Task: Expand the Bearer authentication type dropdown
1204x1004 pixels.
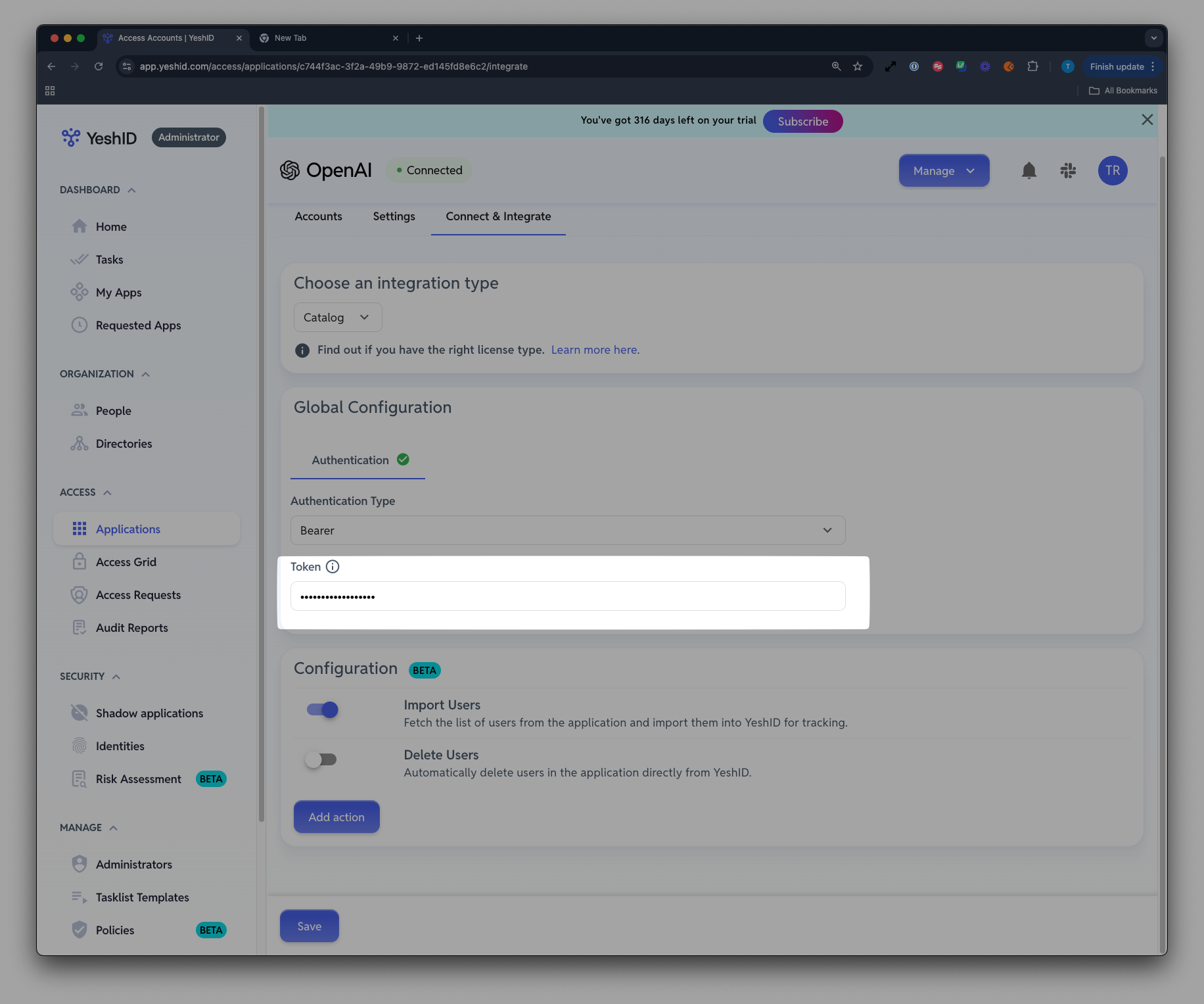Action: pyautogui.click(x=568, y=531)
